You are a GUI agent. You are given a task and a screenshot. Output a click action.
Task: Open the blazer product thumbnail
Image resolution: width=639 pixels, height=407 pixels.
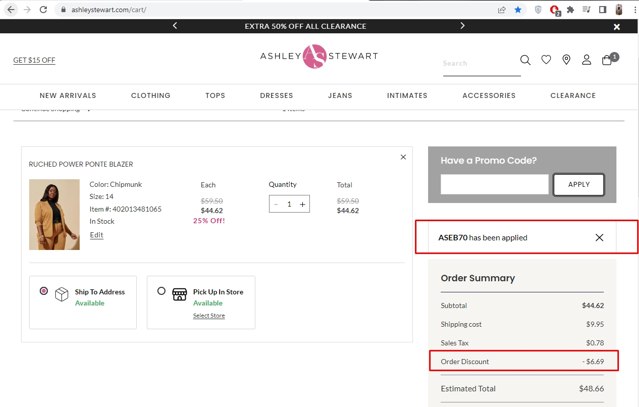point(54,214)
